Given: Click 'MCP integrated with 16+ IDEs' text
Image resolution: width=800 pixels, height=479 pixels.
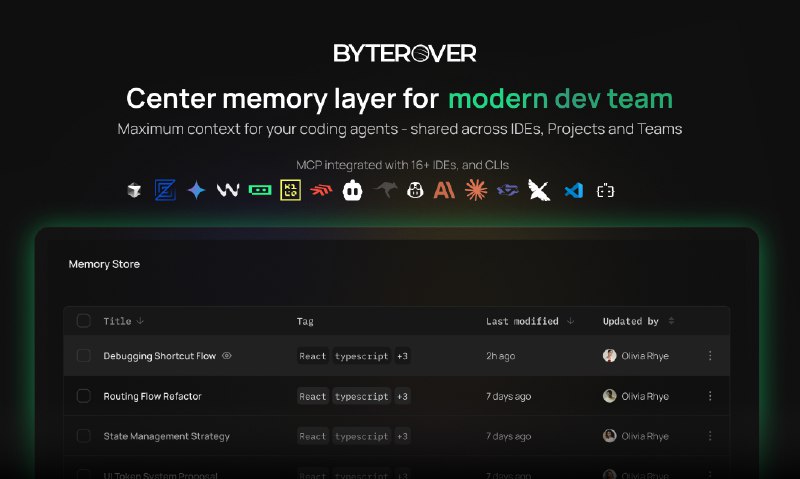Looking at the screenshot, I should pos(403,165).
